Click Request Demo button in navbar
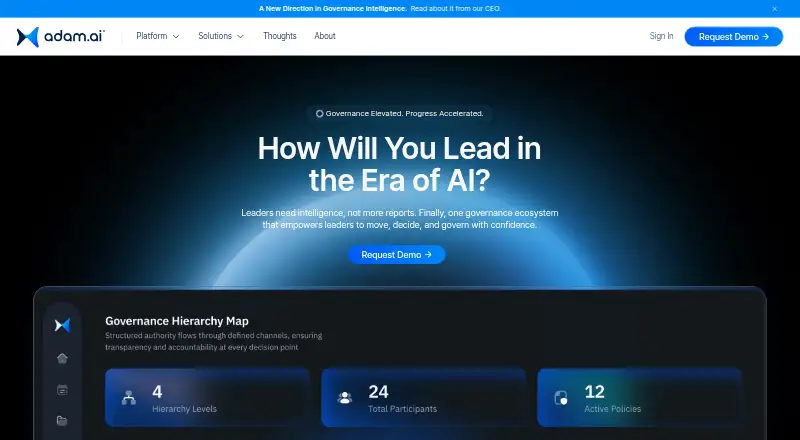 [734, 37]
